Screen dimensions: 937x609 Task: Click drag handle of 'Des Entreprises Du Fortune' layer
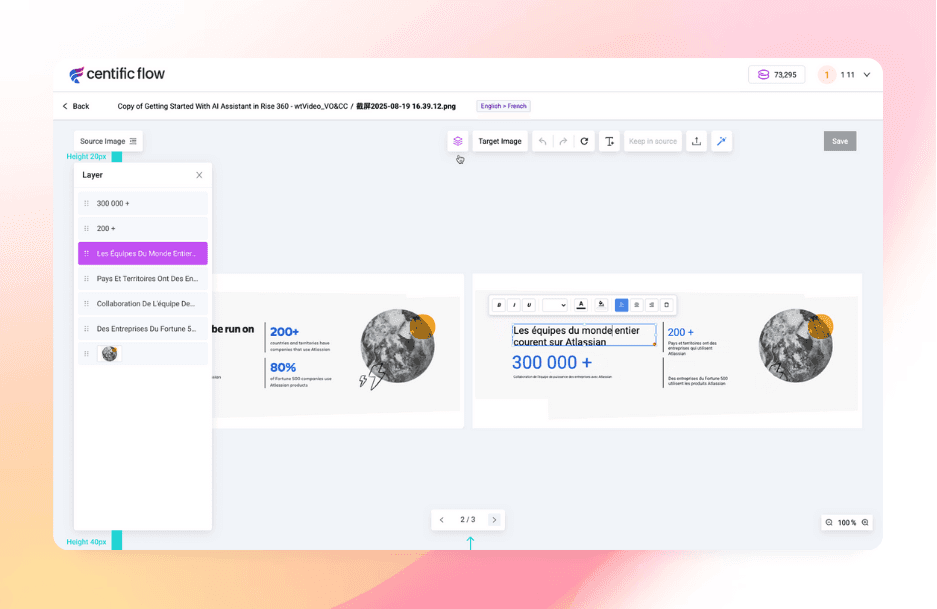[87, 329]
